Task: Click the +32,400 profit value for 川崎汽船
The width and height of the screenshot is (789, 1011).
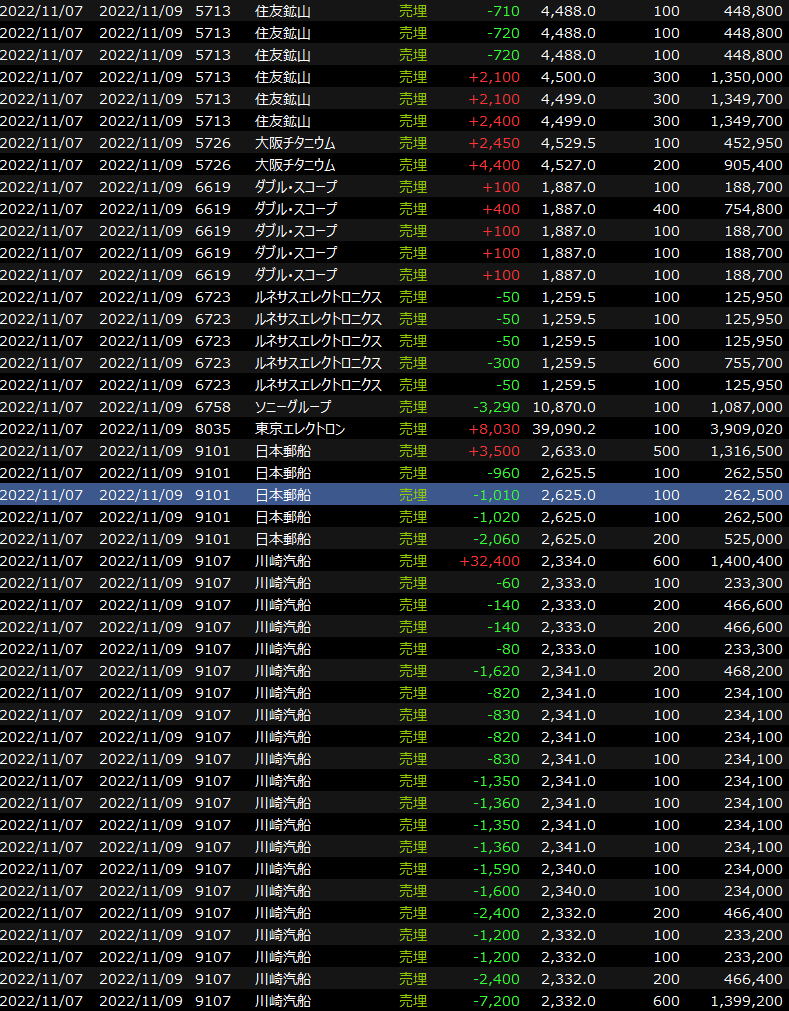Action: point(489,561)
